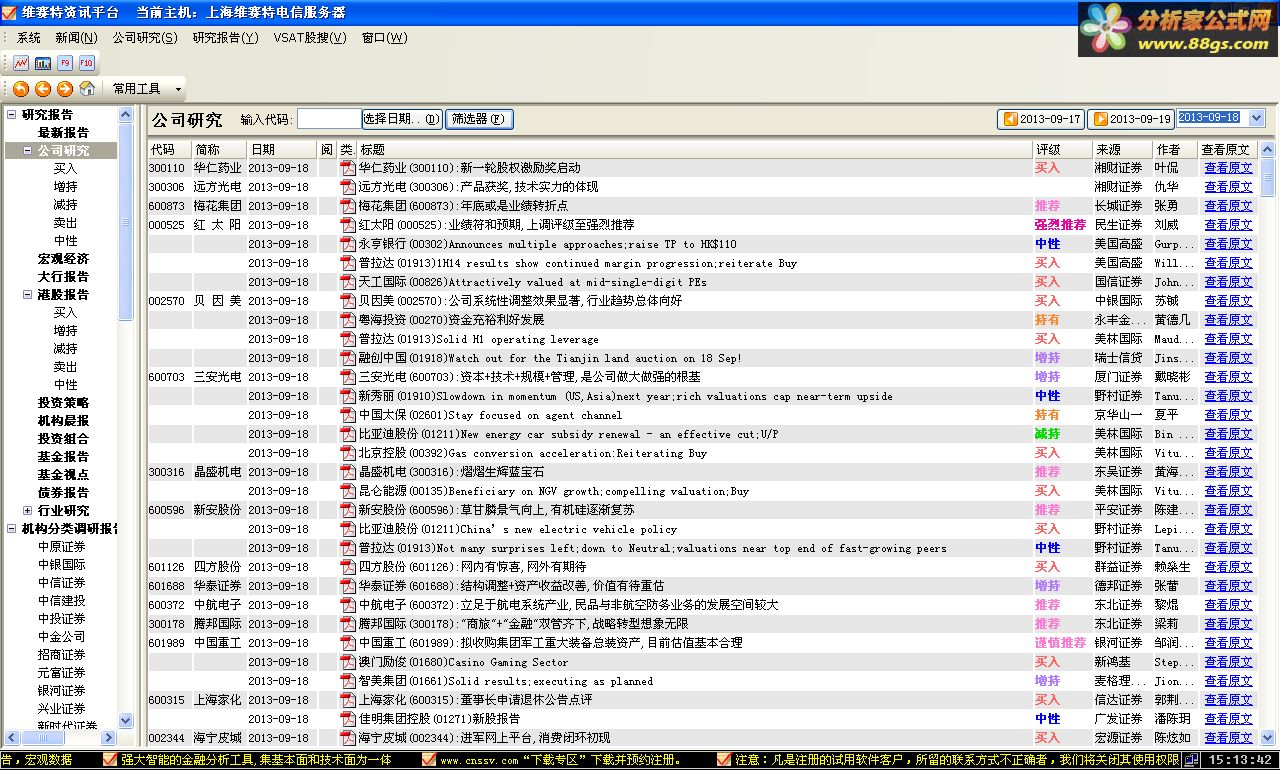Select 最新报告 in the tree

coord(63,133)
